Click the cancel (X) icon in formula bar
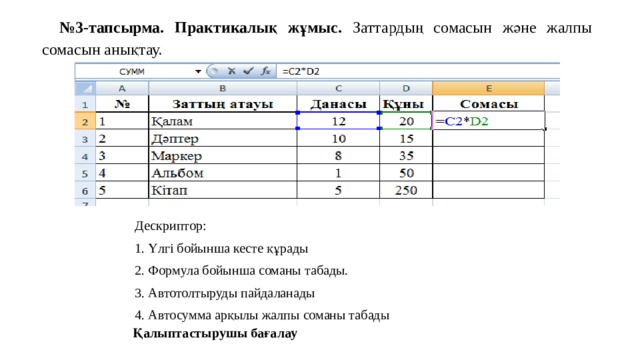This screenshot has width=640, height=360. [x=231, y=71]
